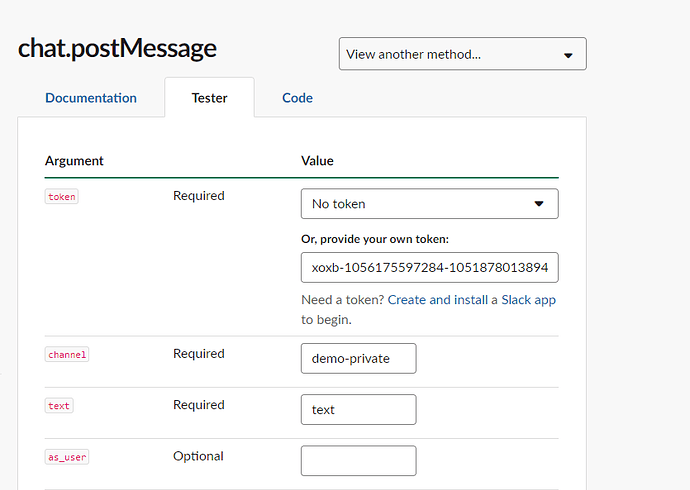
Task: Select the channel argument code label
Action: pyautogui.click(x=67, y=354)
